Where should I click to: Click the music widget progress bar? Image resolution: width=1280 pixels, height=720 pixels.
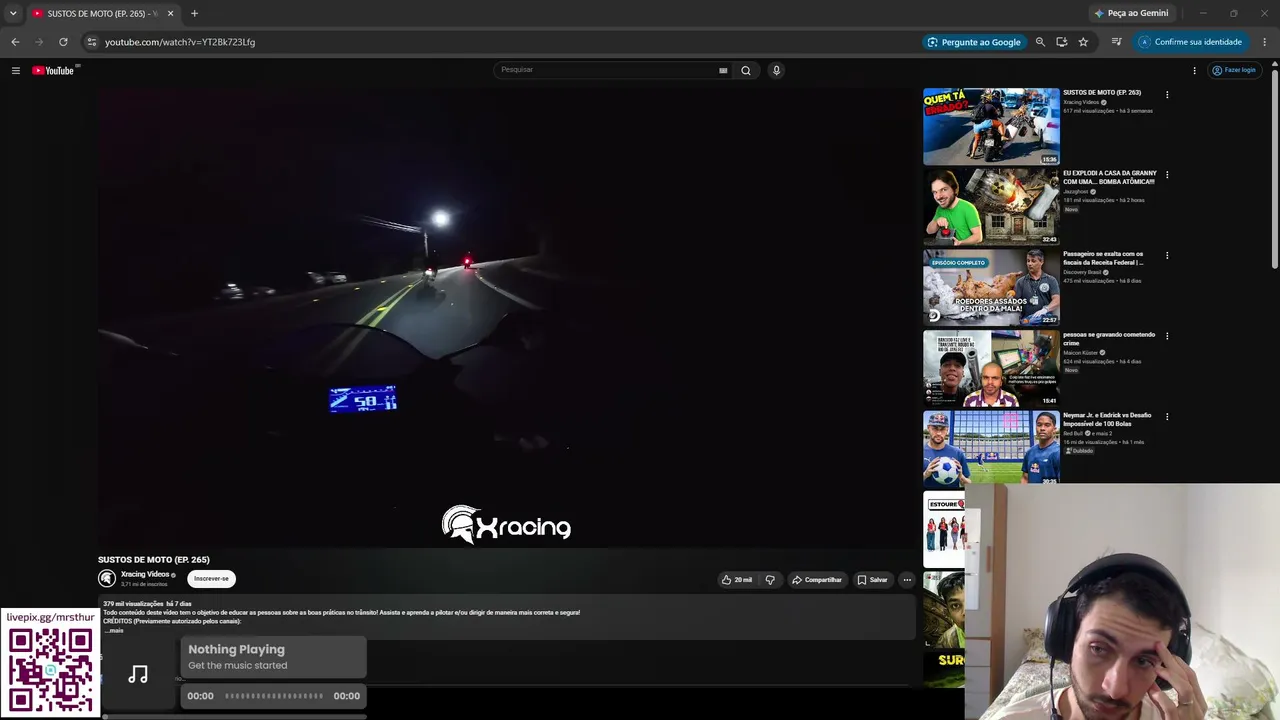274,696
